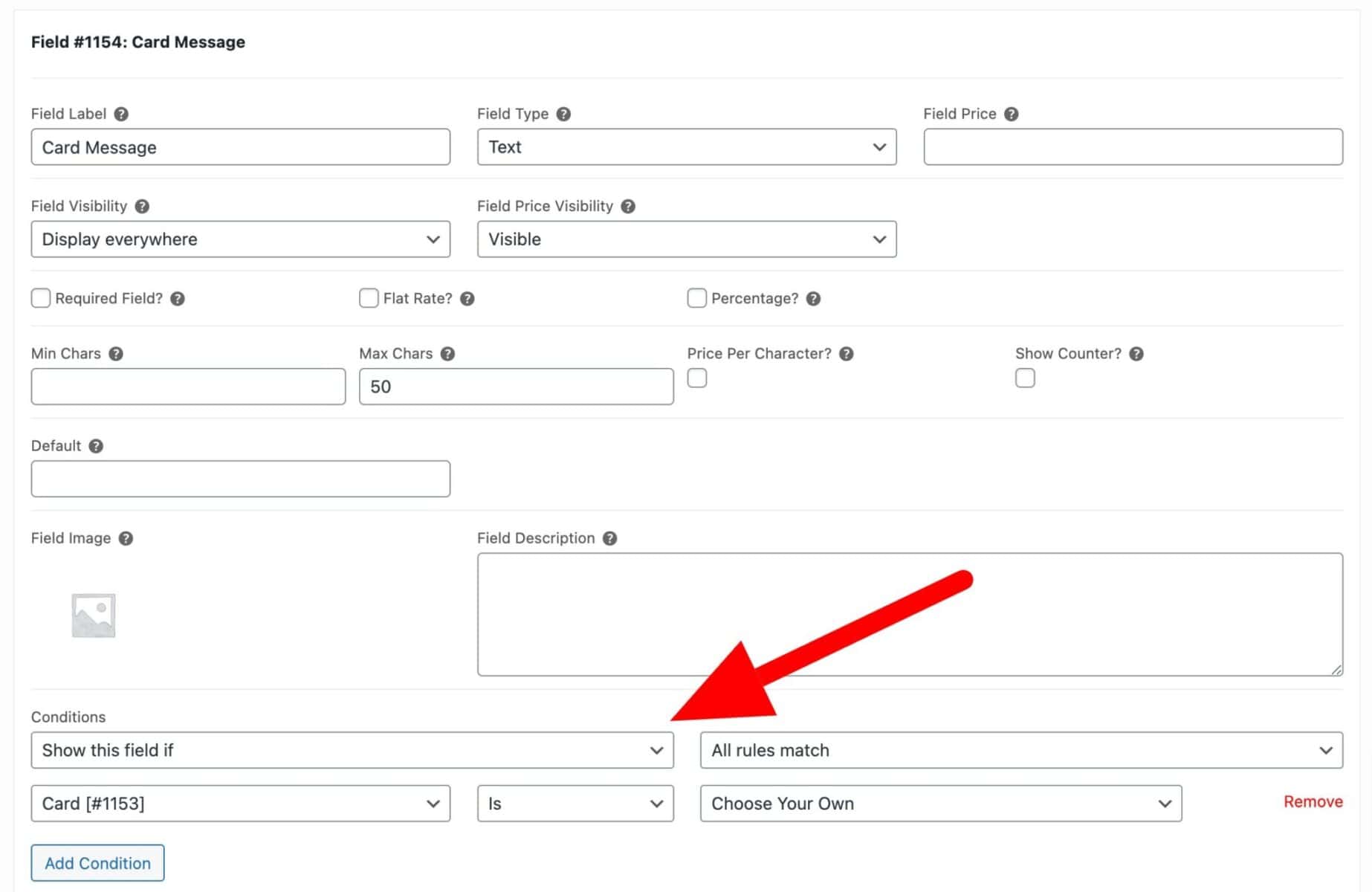This screenshot has width=1372, height=892.
Task: Open the Card [#1153] field selector
Action: tap(241, 804)
